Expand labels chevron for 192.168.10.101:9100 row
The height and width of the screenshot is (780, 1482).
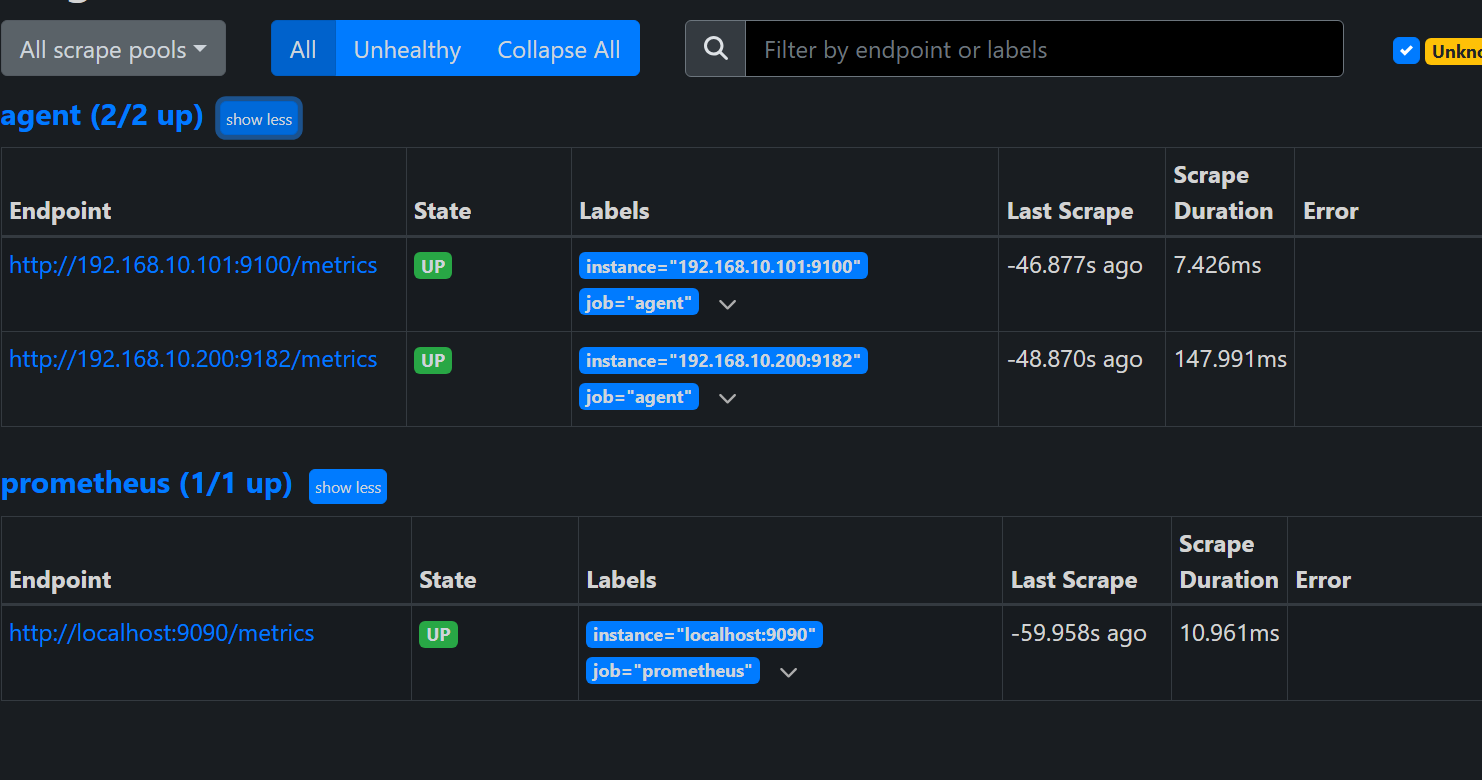tap(728, 304)
